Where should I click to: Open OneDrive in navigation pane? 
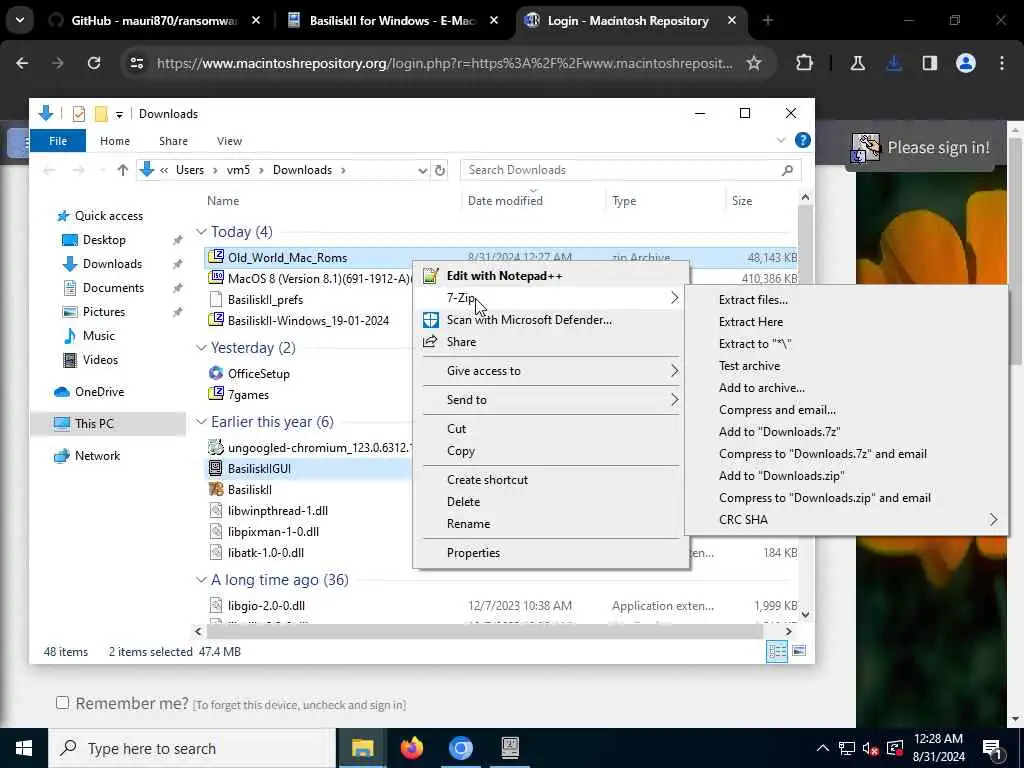(99, 392)
